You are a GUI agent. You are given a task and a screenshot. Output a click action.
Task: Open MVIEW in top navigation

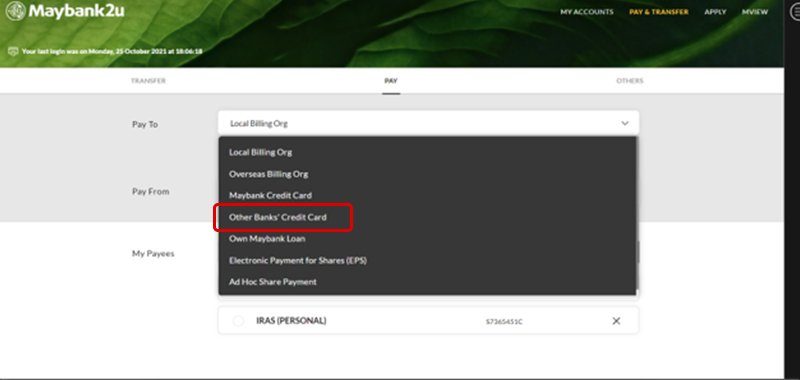pyautogui.click(x=755, y=12)
